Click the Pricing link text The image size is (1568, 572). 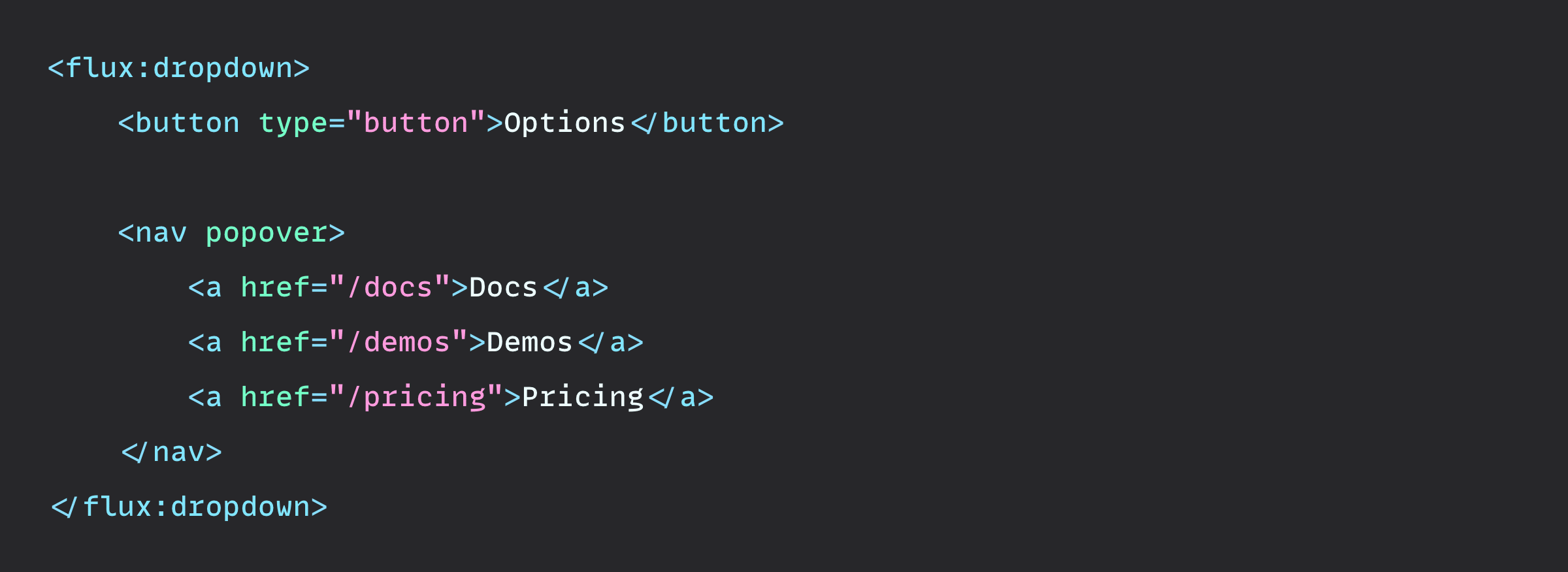(583, 398)
